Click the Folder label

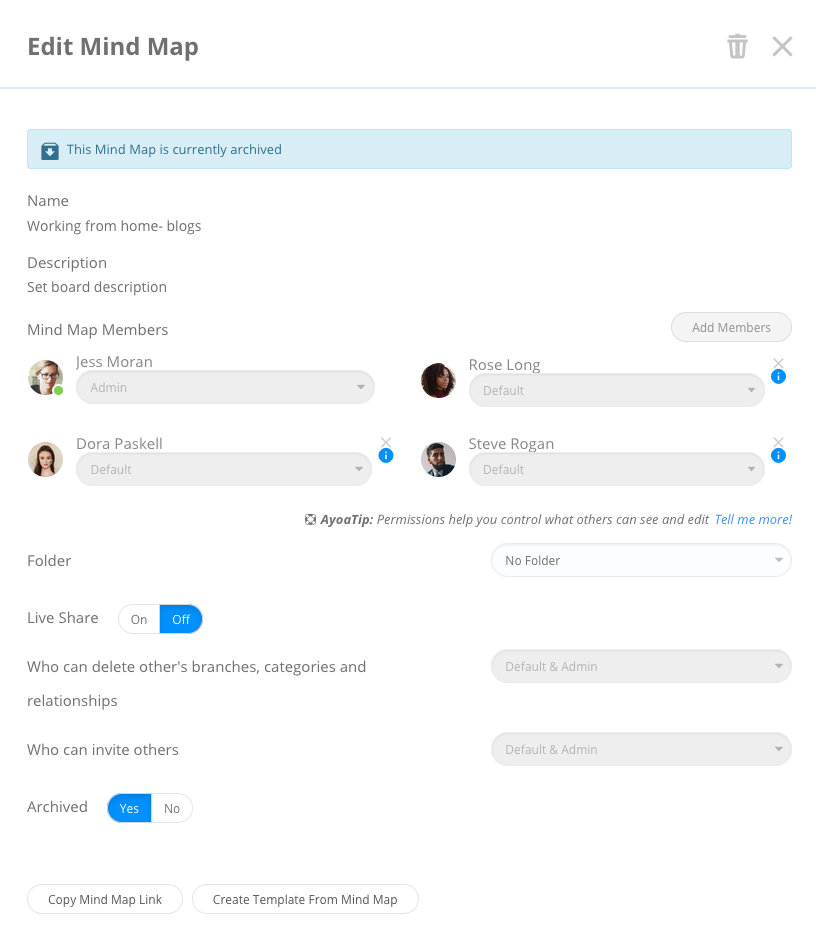(x=49, y=561)
